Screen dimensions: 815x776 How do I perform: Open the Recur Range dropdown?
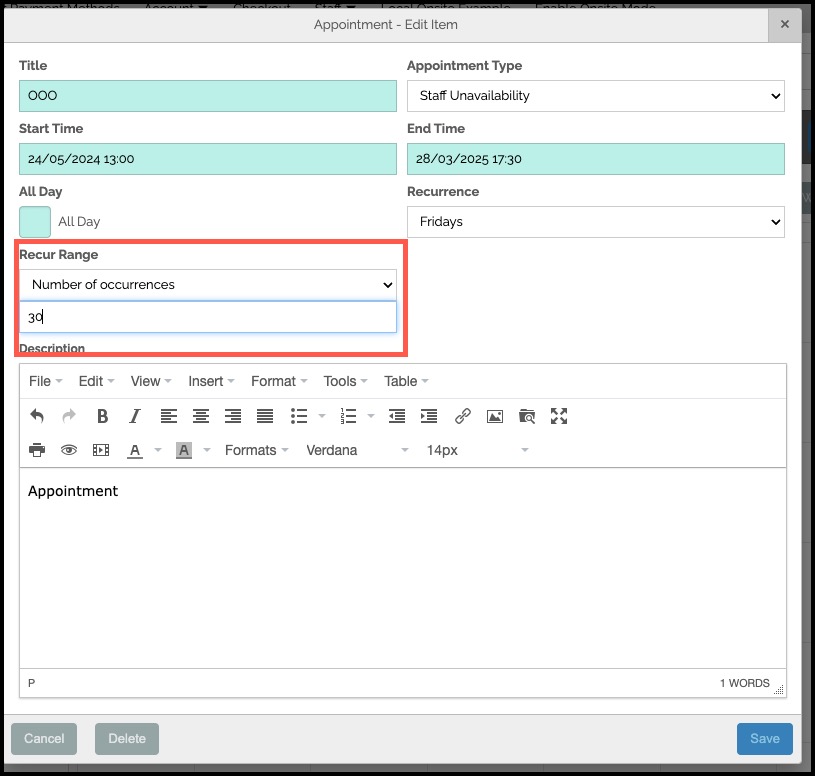point(208,285)
